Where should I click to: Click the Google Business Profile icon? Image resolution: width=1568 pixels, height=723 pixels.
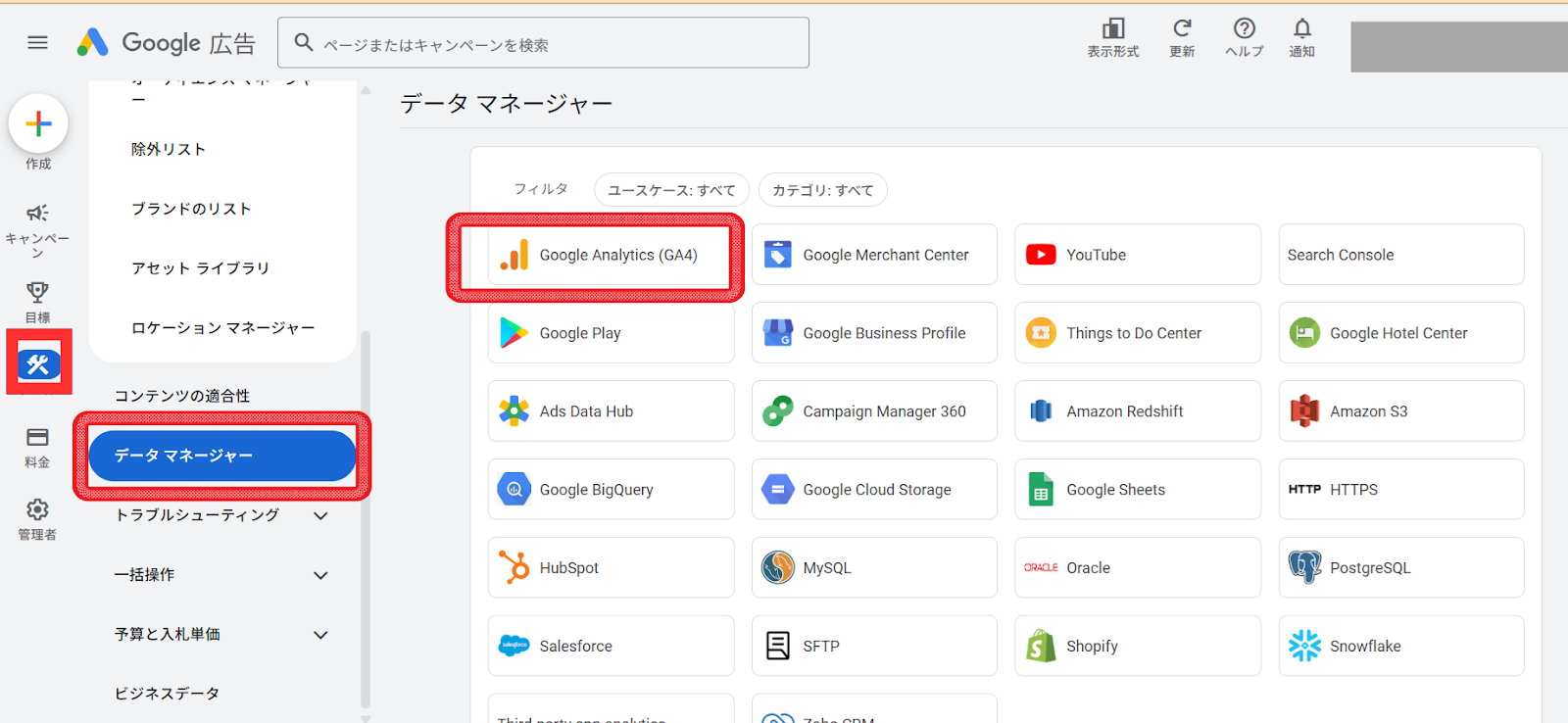pyautogui.click(x=777, y=333)
